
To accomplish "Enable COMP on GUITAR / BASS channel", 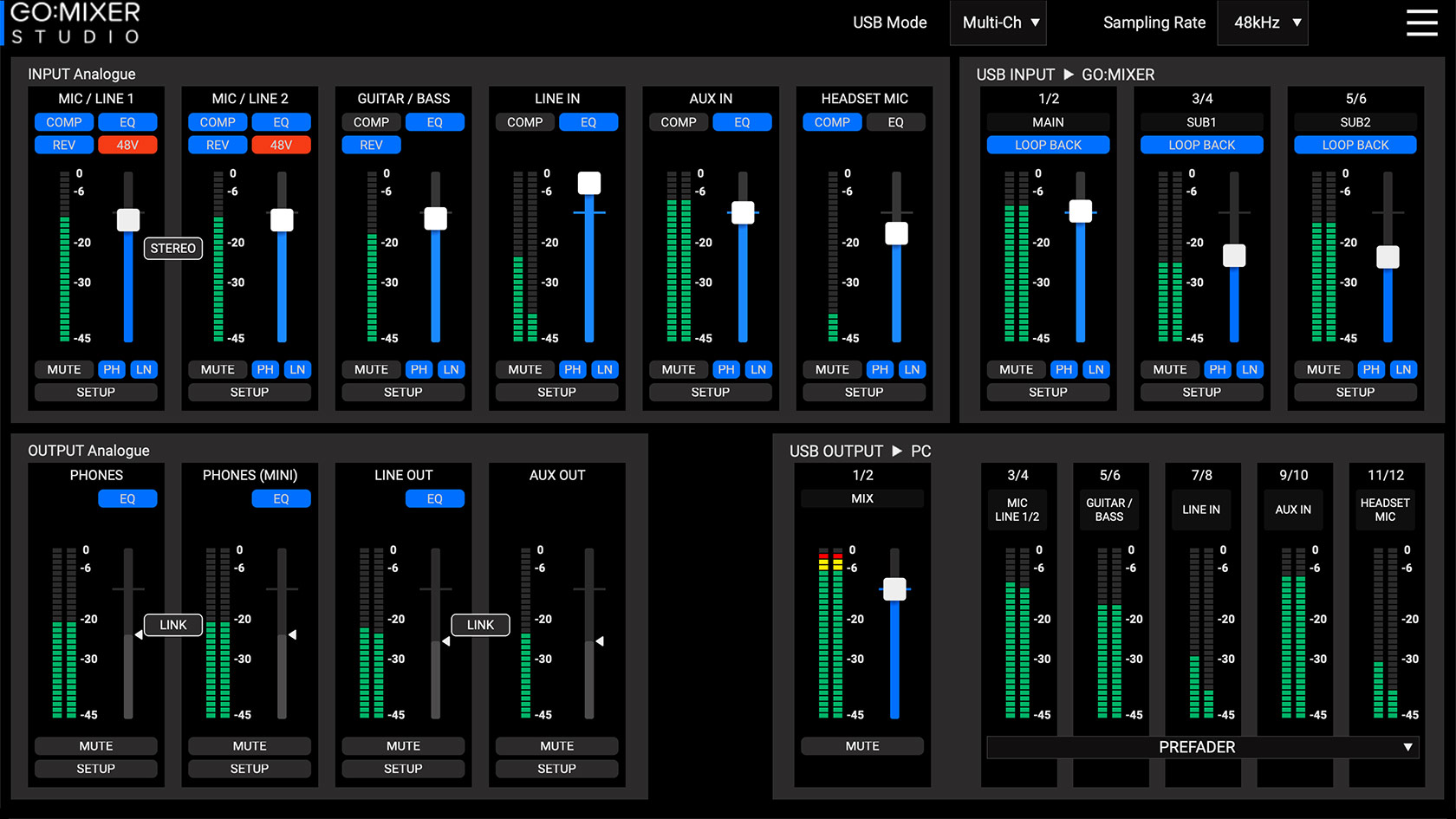I will 371,122.
